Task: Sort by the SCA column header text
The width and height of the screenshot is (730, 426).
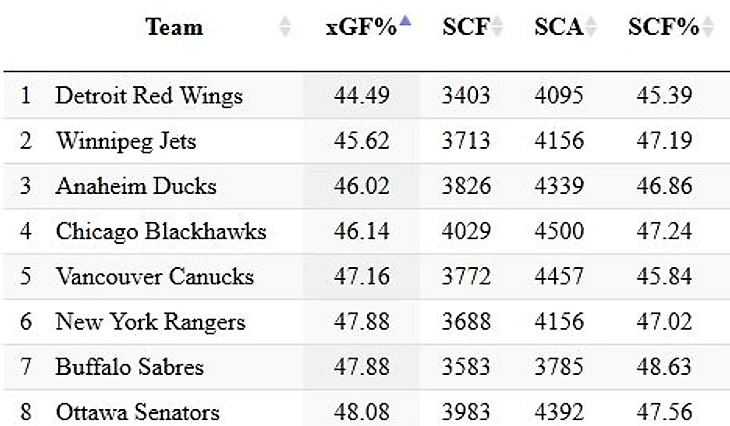Action: coord(558,28)
